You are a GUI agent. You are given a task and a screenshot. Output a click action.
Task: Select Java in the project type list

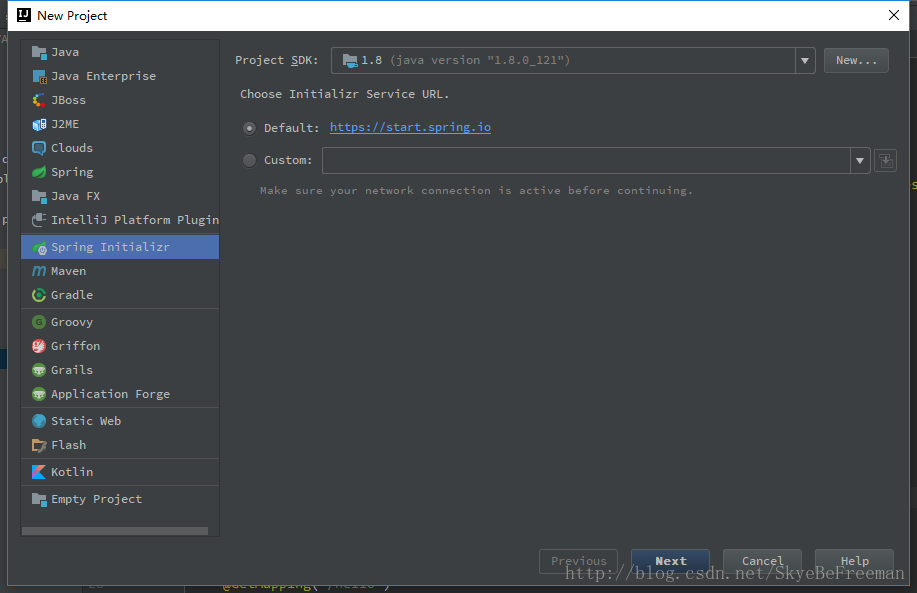(x=120, y=52)
